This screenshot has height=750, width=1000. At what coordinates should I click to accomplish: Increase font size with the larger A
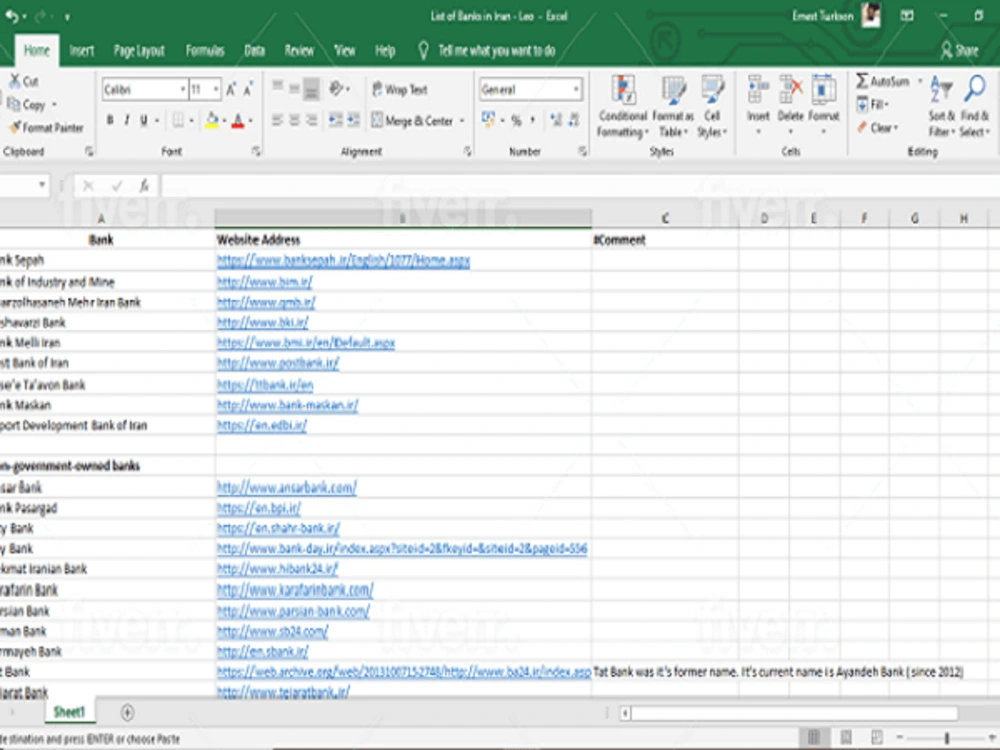(x=232, y=89)
